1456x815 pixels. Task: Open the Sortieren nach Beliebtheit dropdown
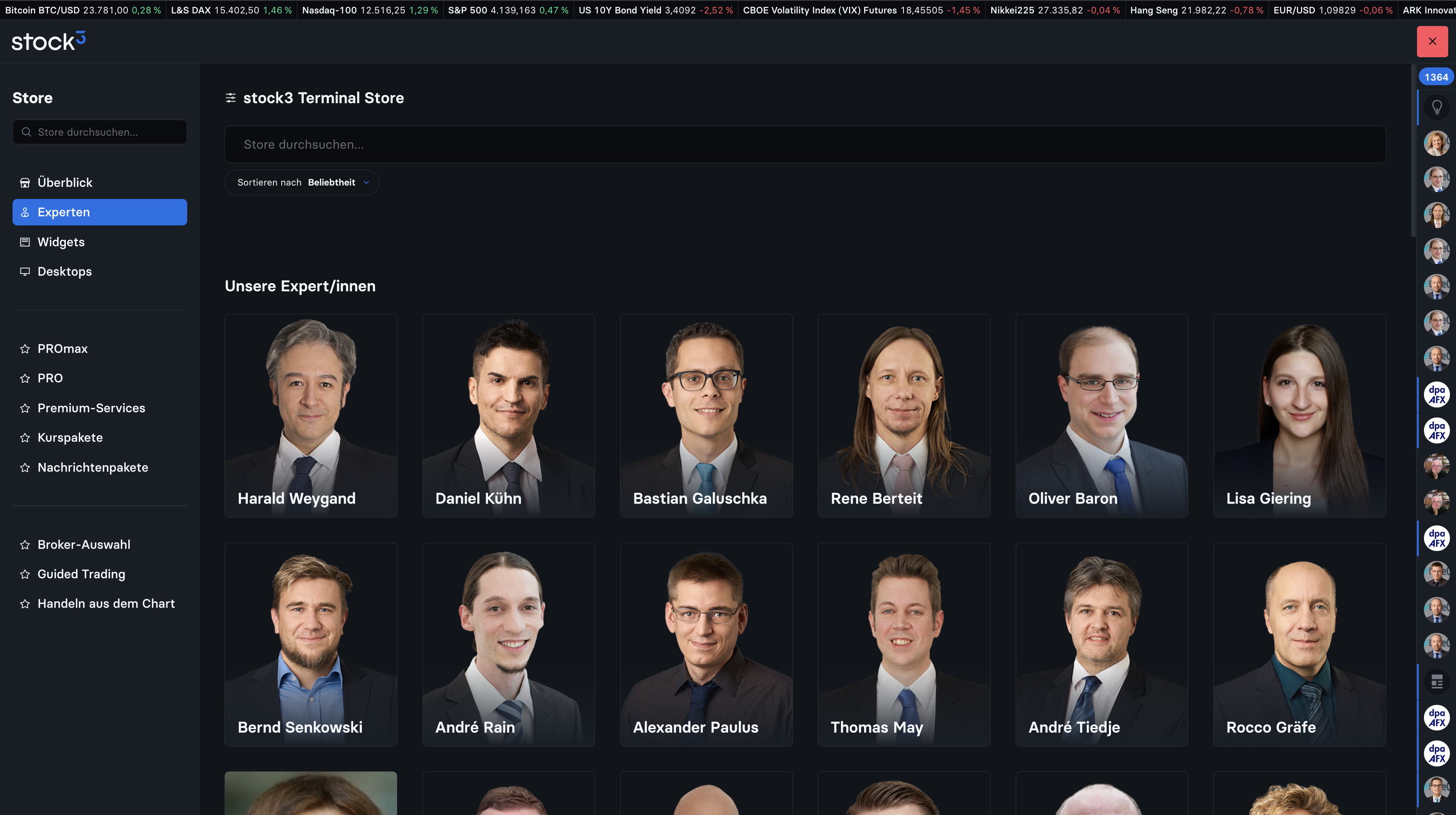[x=302, y=182]
